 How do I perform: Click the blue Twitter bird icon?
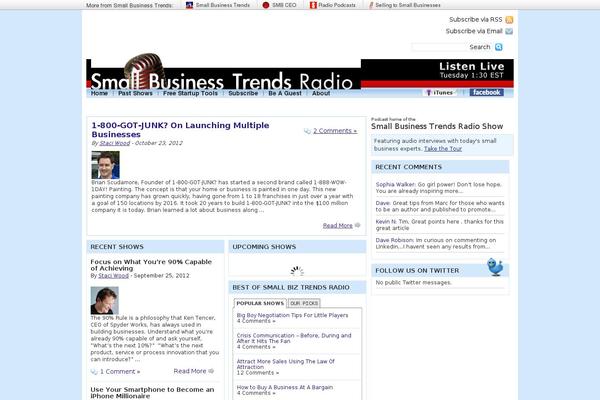[x=495, y=267]
